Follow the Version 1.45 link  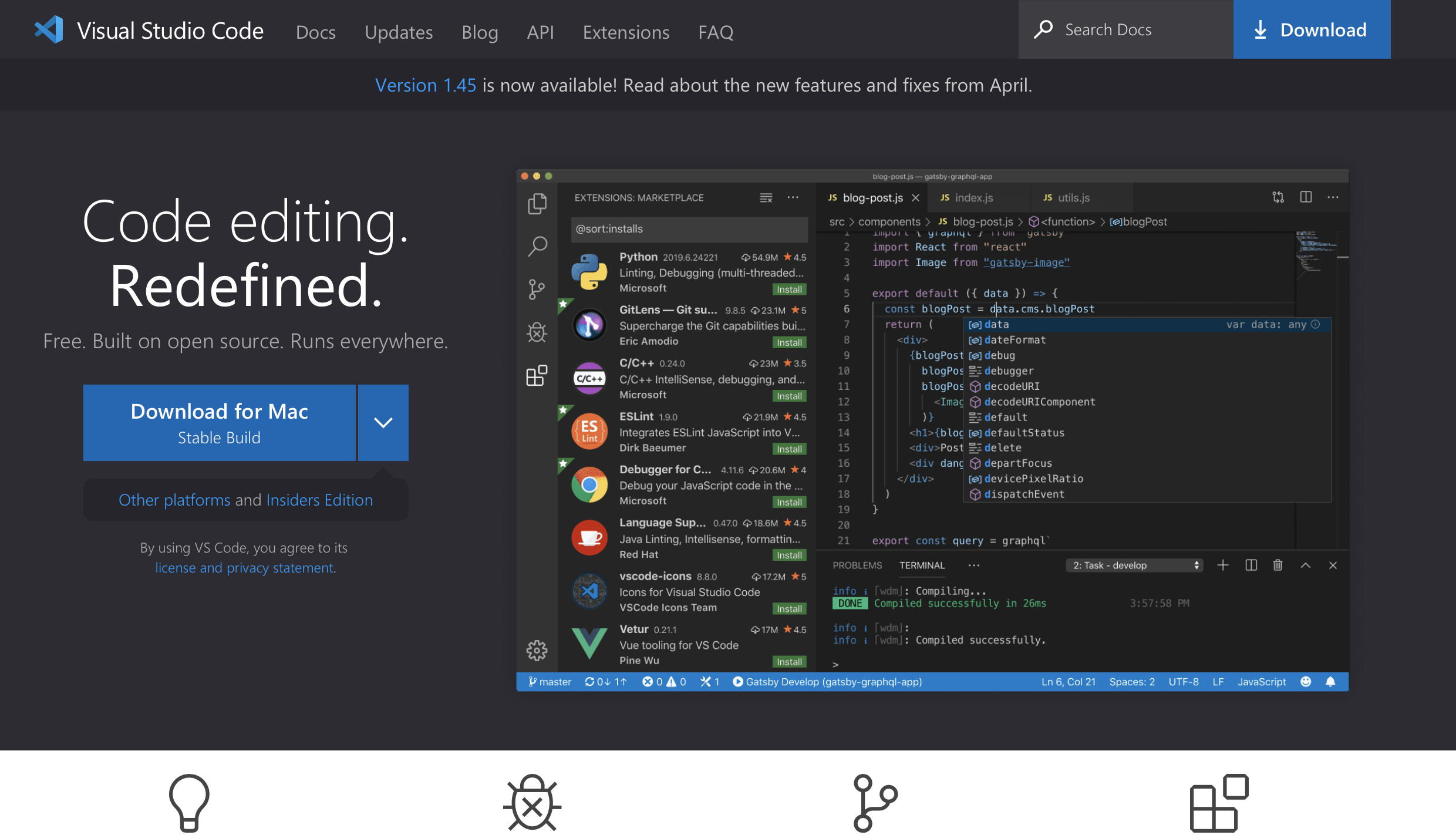point(426,85)
